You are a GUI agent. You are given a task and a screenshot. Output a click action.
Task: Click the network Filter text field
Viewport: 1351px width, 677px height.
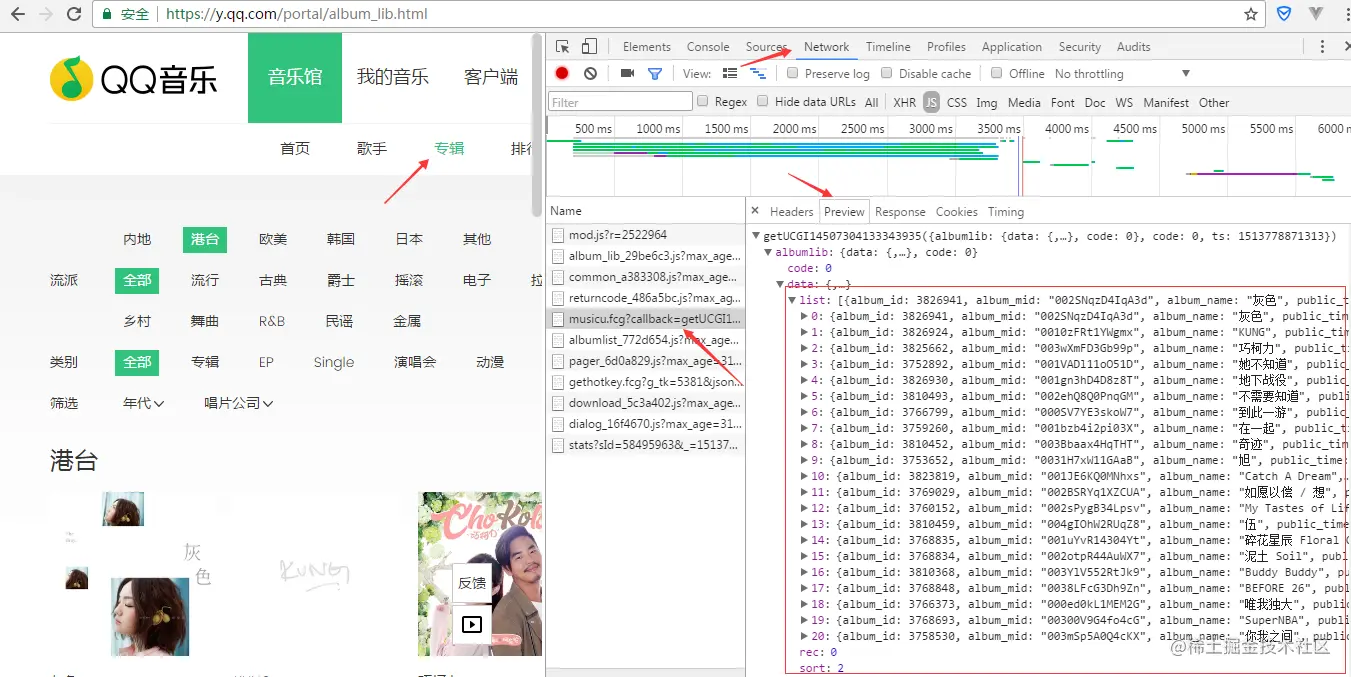(620, 102)
